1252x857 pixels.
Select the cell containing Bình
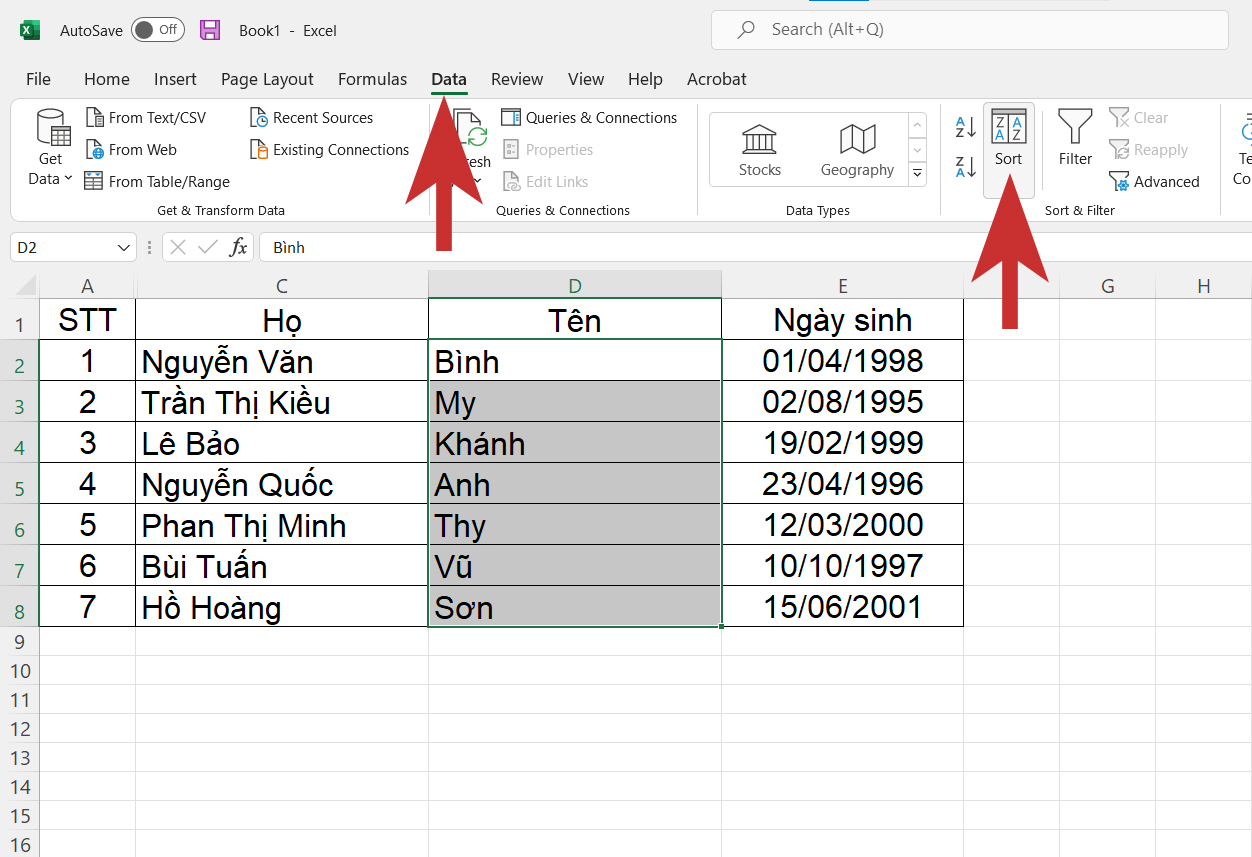(x=575, y=360)
